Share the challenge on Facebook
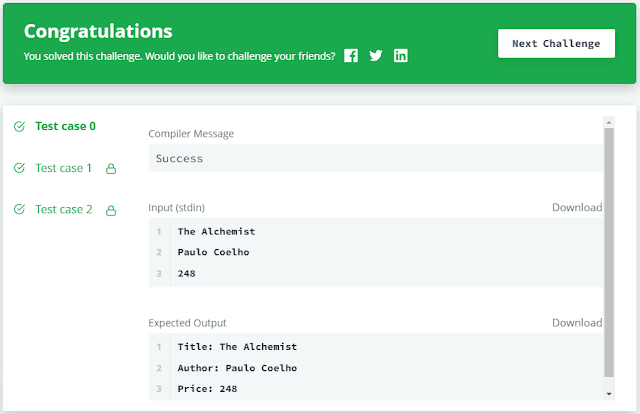Viewport: 640px width, 414px height. (x=351, y=56)
